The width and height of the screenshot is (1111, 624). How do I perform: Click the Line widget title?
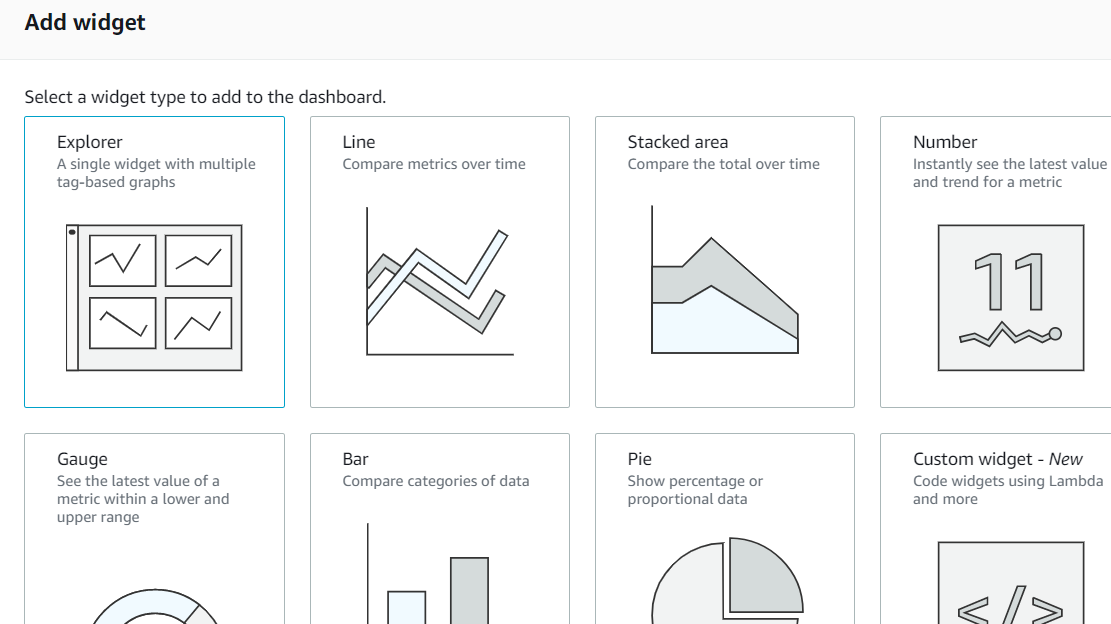coord(359,142)
